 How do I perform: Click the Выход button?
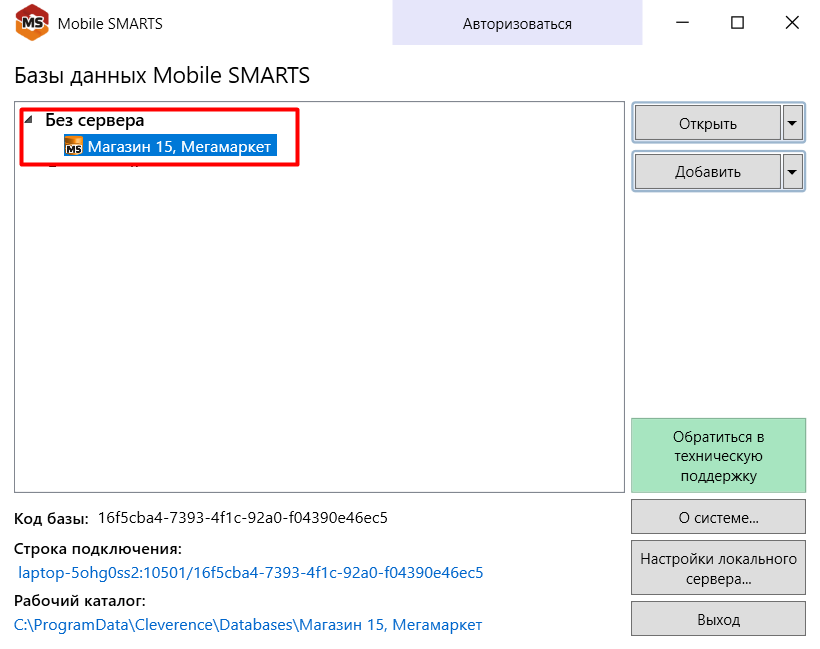(x=718, y=619)
